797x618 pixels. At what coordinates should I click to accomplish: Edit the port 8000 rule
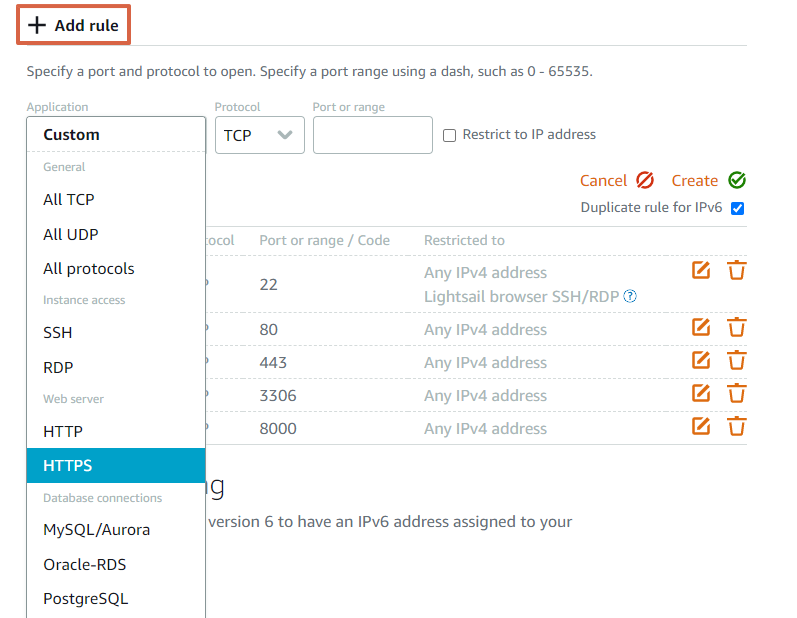tap(701, 426)
